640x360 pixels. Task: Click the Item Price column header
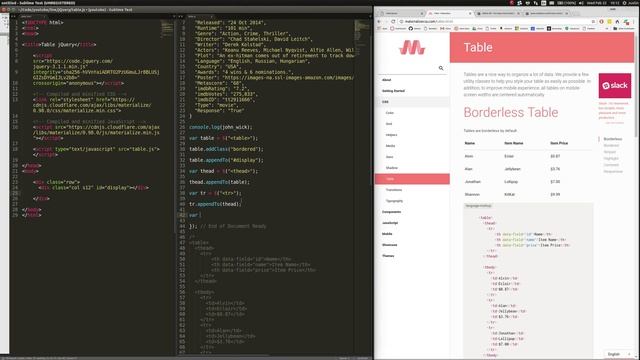pos(559,143)
